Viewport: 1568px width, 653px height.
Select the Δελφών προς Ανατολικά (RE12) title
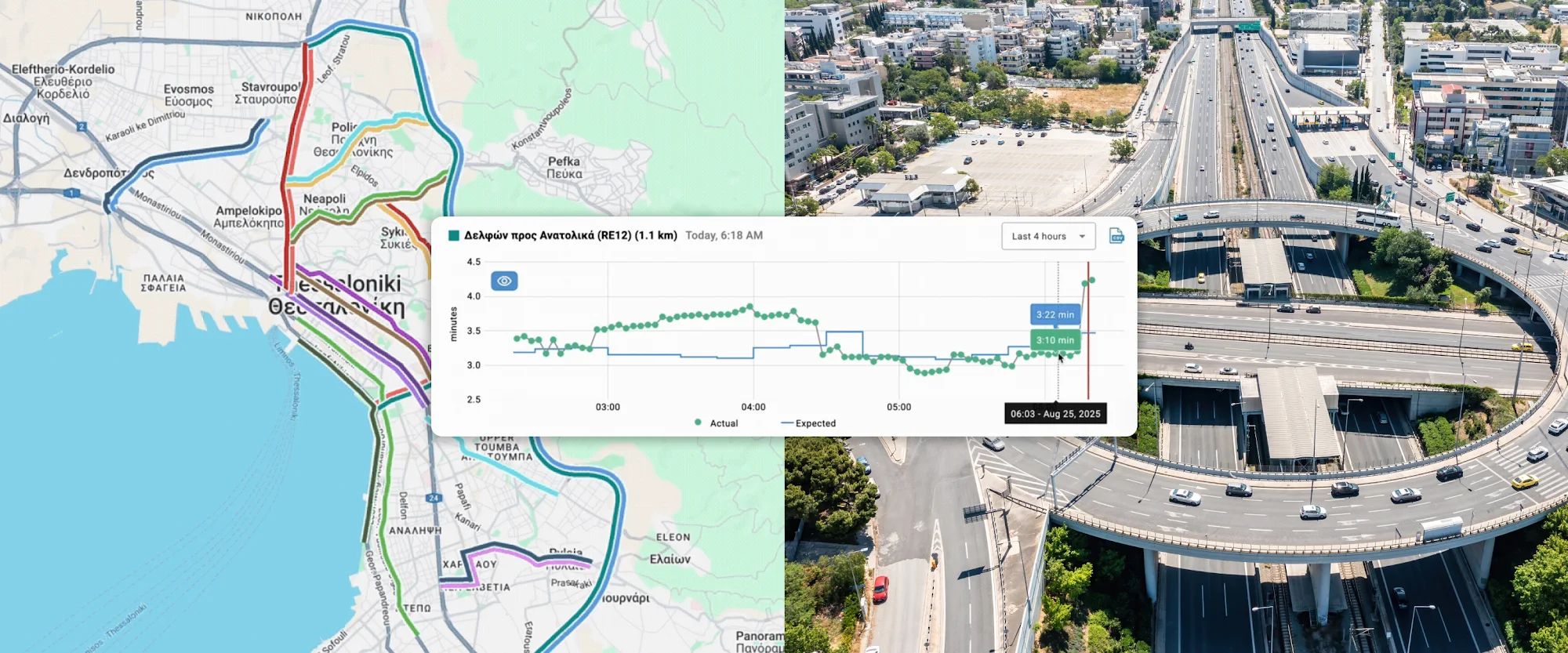click(x=570, y=235)
